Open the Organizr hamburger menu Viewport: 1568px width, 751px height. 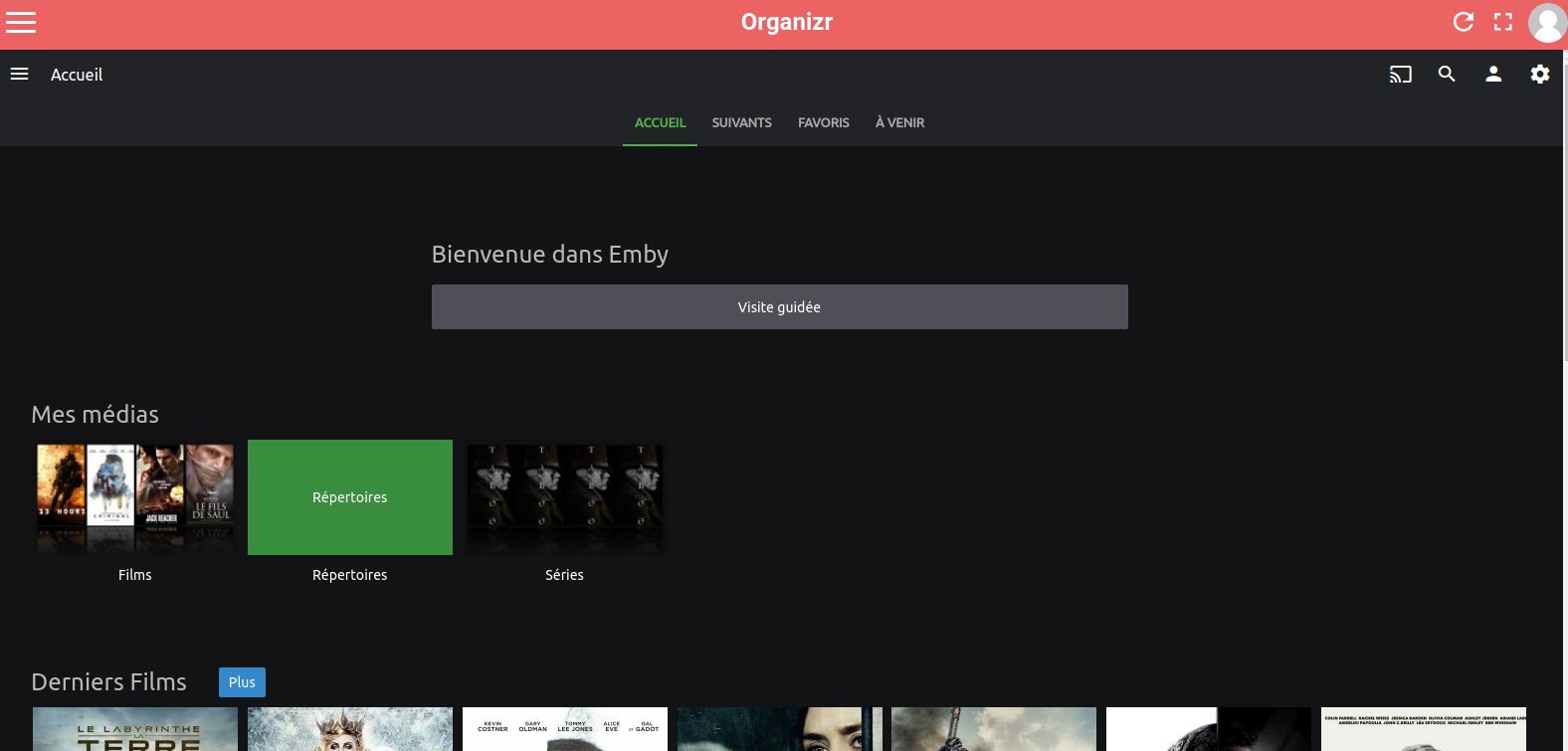(21, 22)
